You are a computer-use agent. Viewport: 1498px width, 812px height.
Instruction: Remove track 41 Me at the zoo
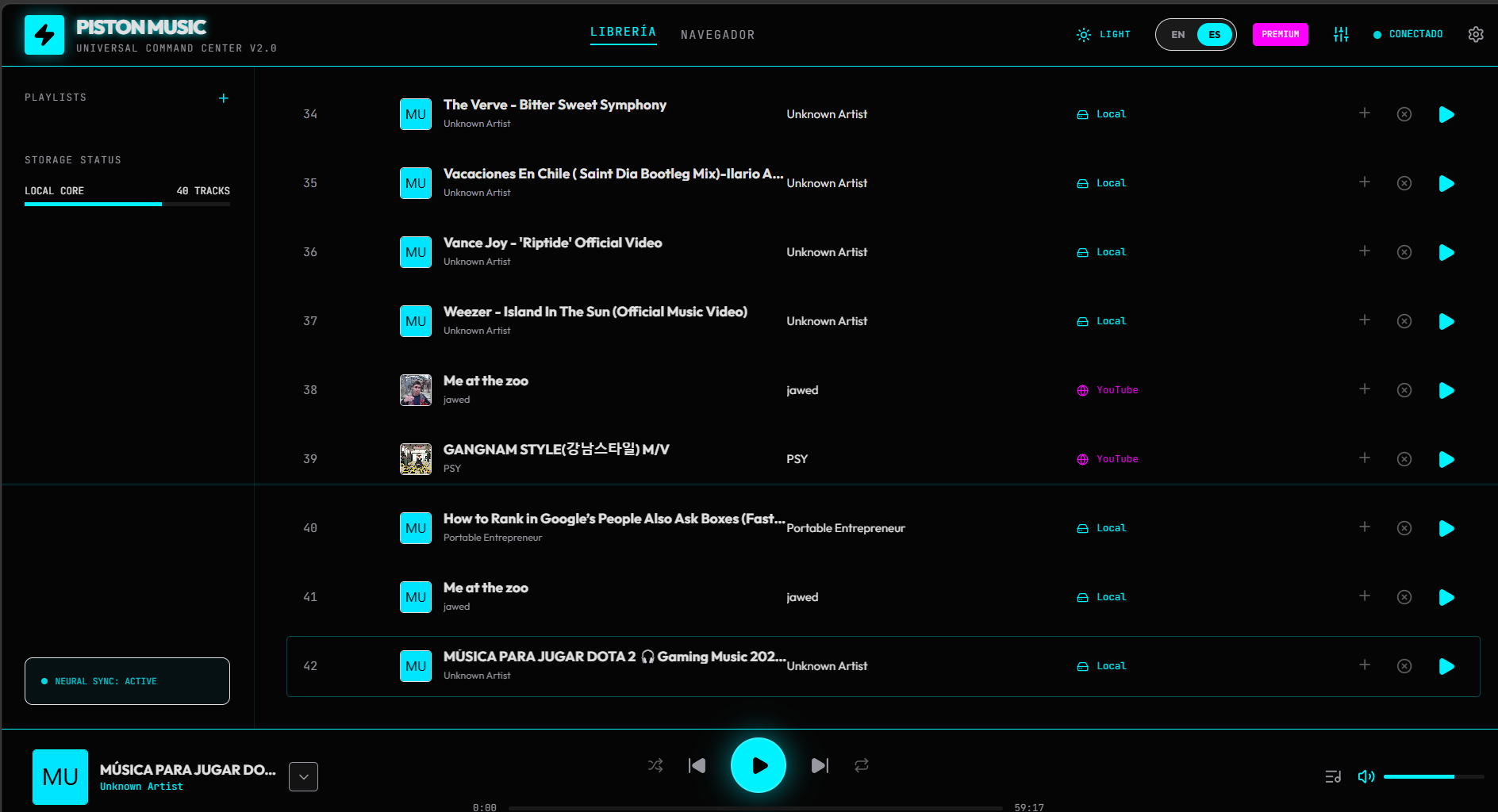click(1404, 597)
